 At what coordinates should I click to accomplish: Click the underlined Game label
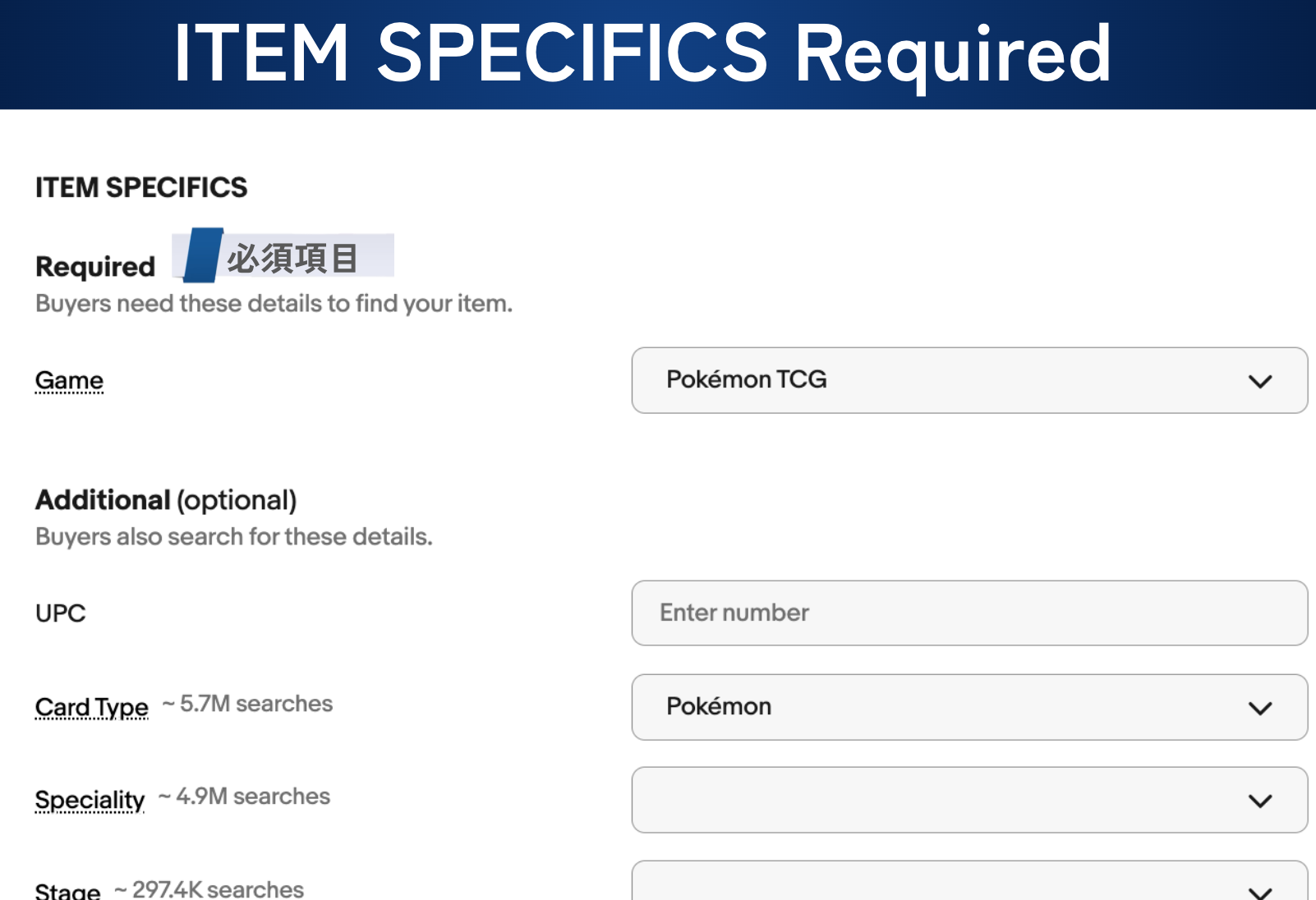click(69, 380)
